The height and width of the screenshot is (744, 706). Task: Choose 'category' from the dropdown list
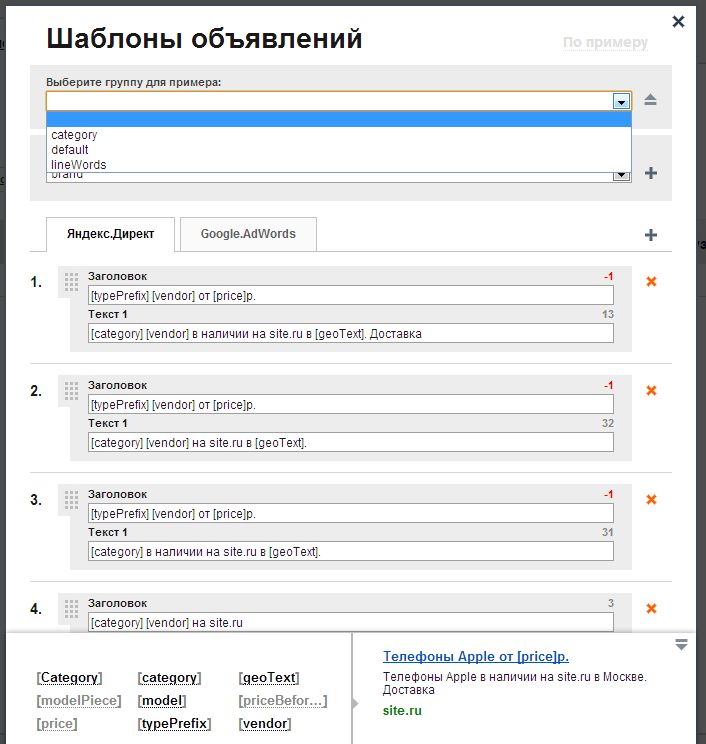point(75,135)
